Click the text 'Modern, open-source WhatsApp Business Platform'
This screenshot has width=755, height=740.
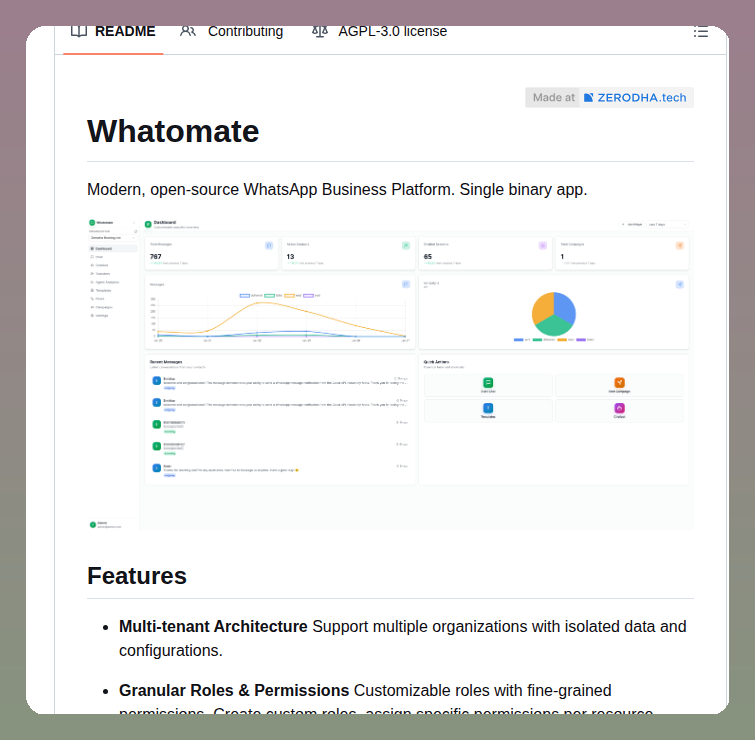coord(271,190)
